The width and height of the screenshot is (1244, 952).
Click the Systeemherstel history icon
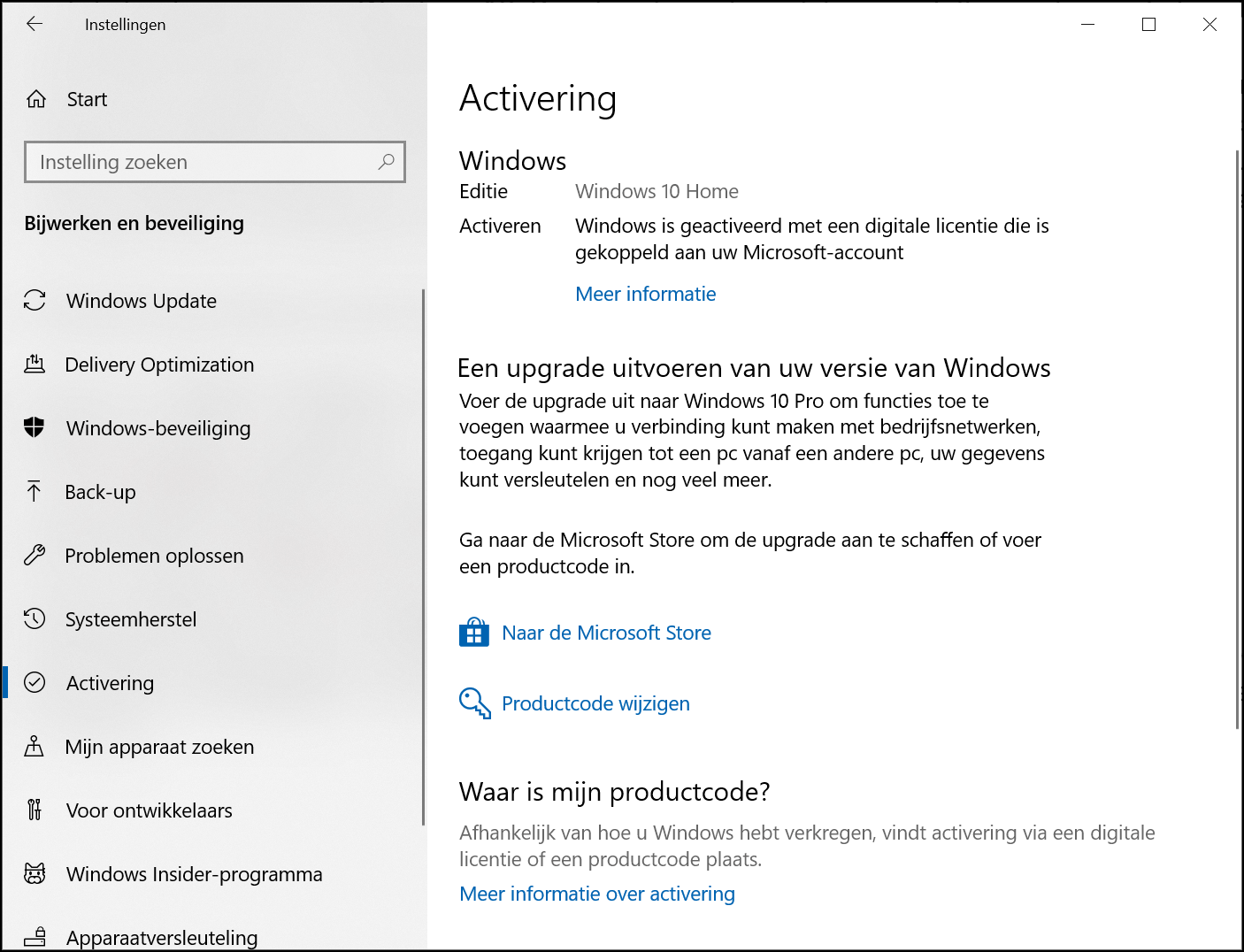click(35, 618)
